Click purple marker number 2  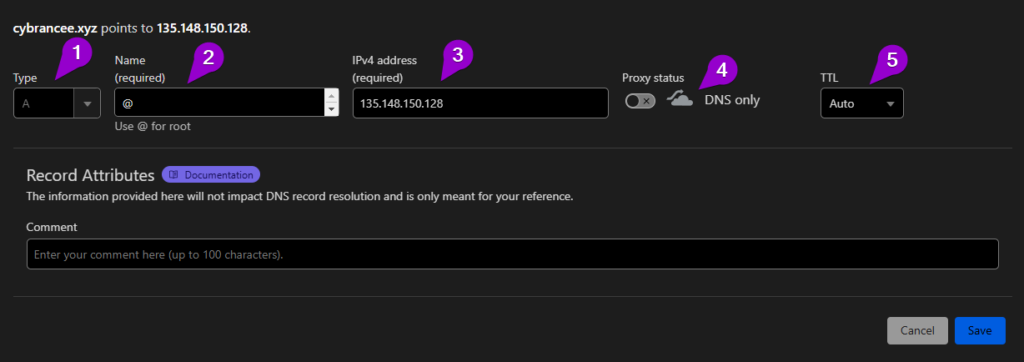208,57
